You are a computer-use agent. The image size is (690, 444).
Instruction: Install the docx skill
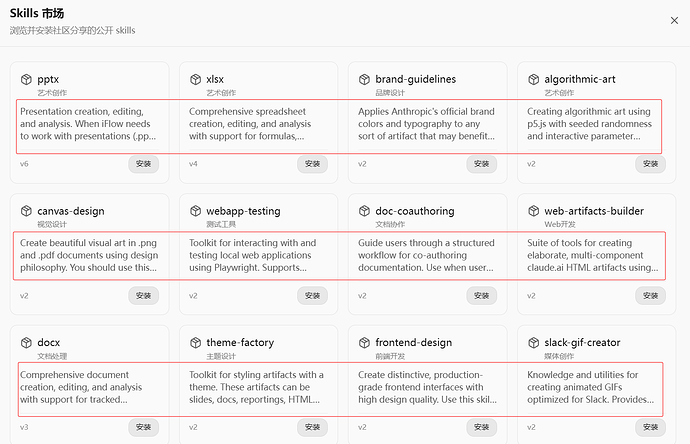click(x=143, y=427)
